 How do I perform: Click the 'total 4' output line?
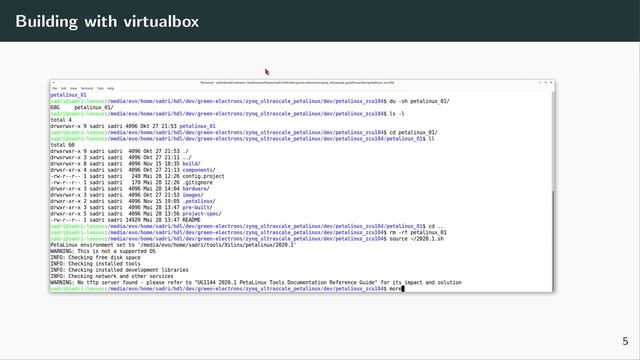click(x=61, y=120)
